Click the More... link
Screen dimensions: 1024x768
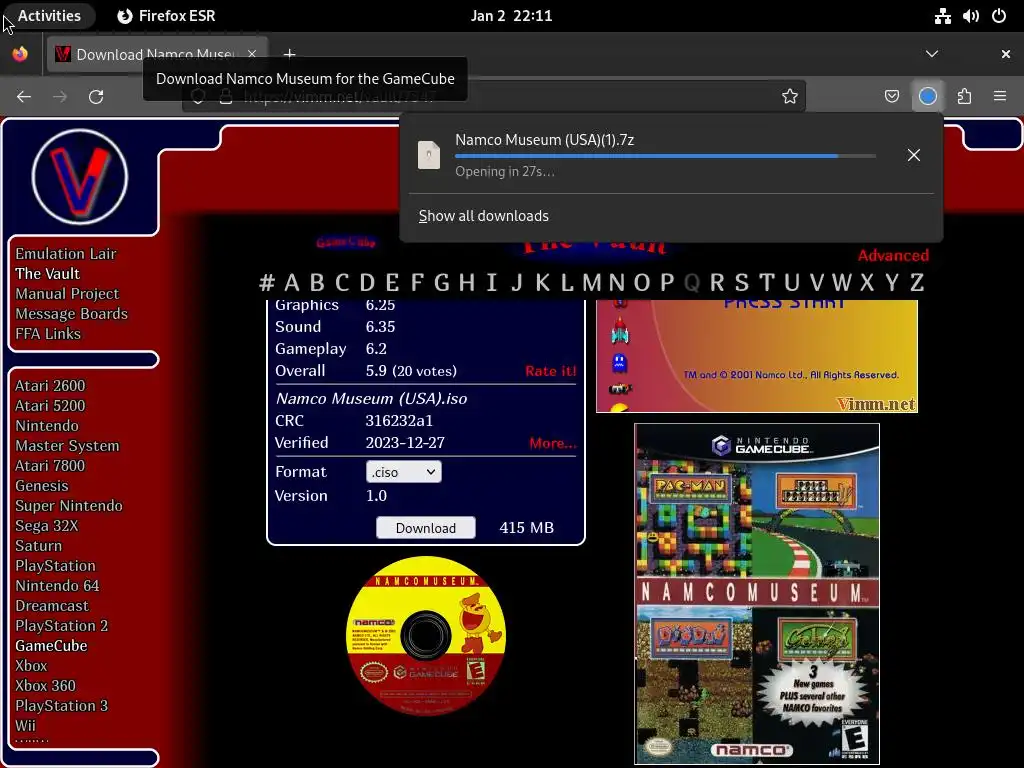pyautogui.click(x=552, y=443)
